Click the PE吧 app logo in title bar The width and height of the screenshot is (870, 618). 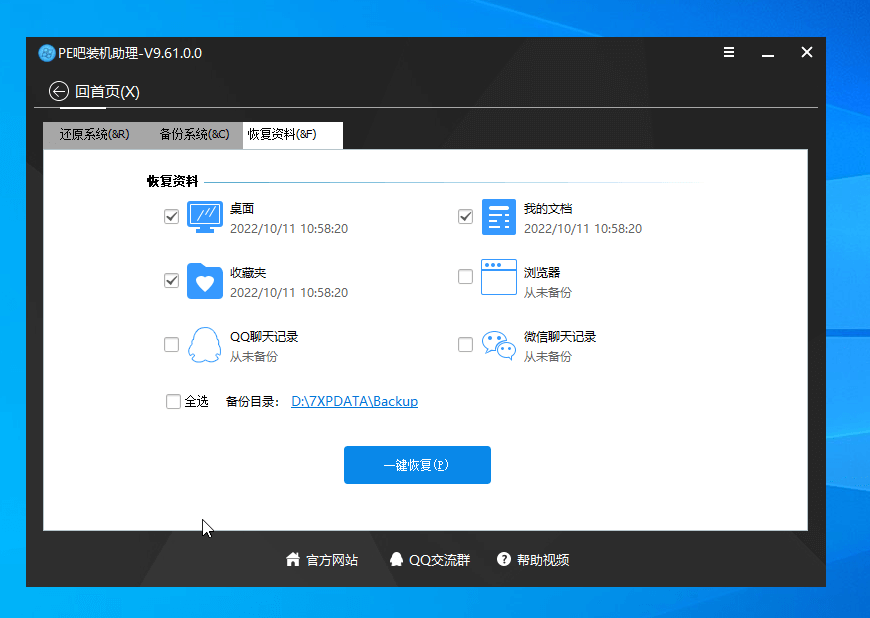[46, 53]
